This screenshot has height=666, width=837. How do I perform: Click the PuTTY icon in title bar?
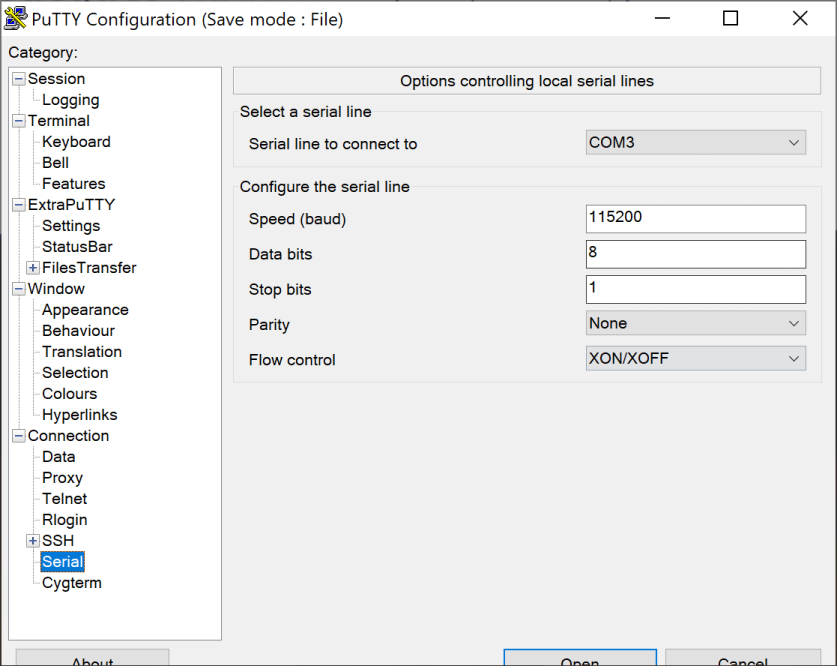(16, 19)
